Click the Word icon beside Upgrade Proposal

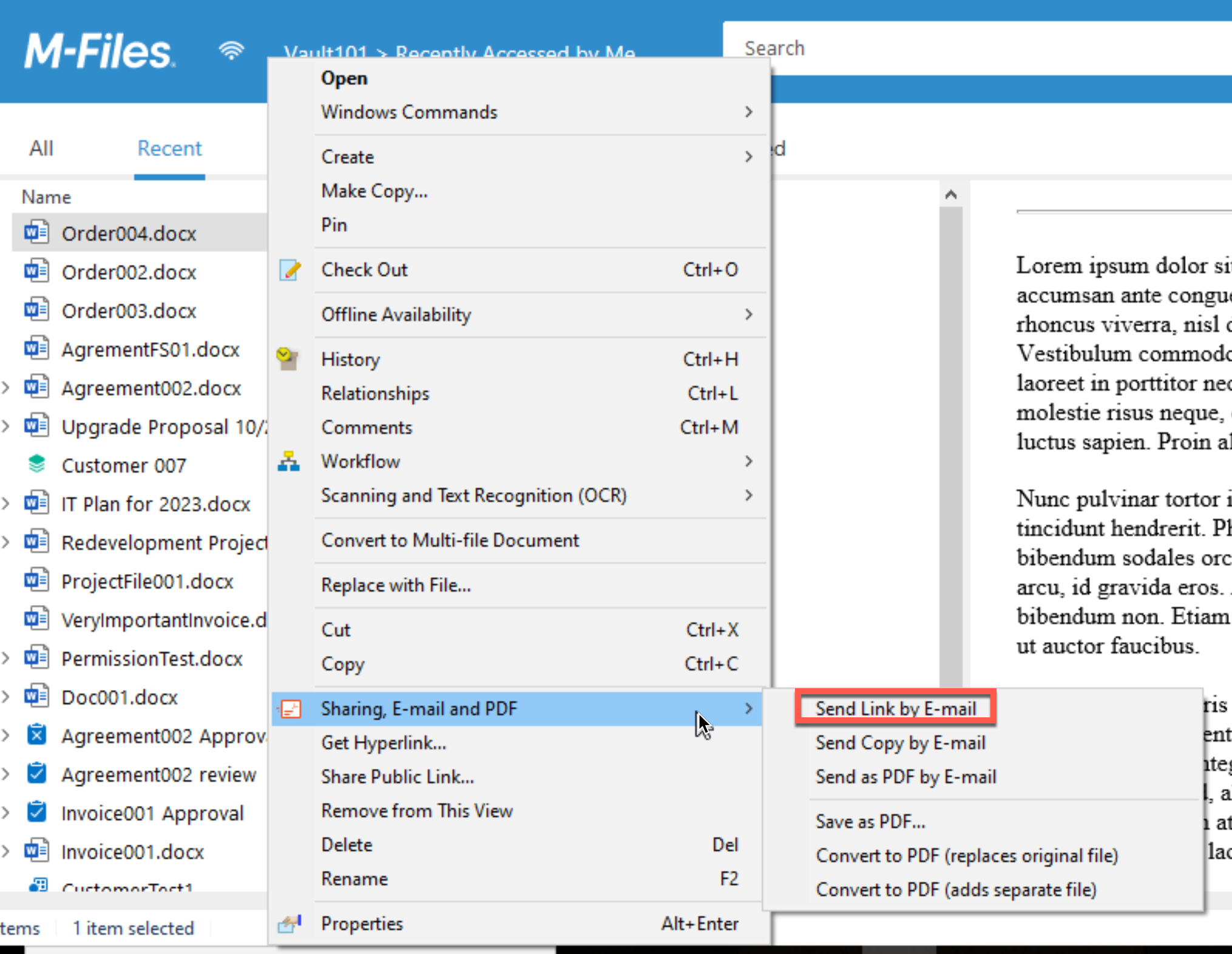click(x=36, y=426)
